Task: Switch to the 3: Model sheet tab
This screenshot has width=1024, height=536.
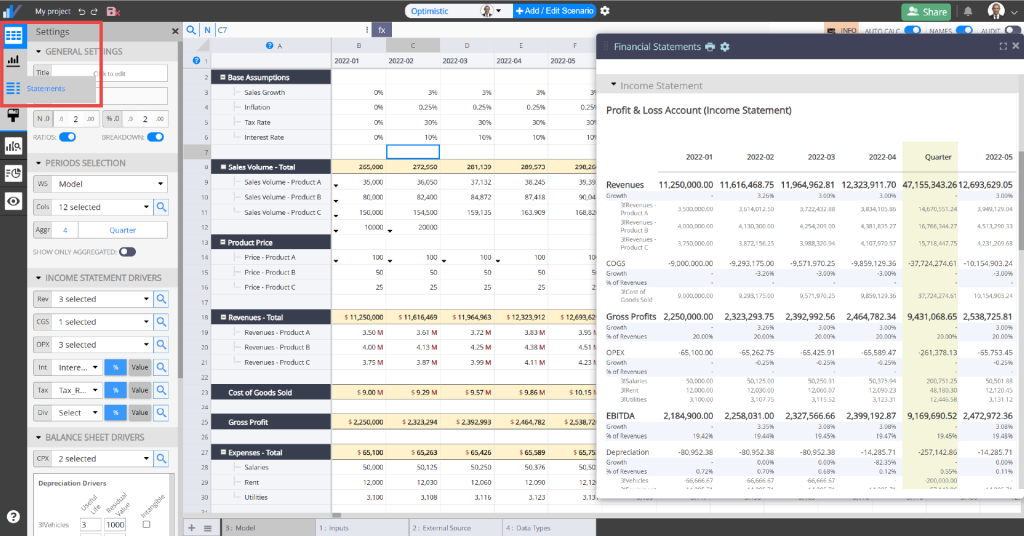Action: 268,528
